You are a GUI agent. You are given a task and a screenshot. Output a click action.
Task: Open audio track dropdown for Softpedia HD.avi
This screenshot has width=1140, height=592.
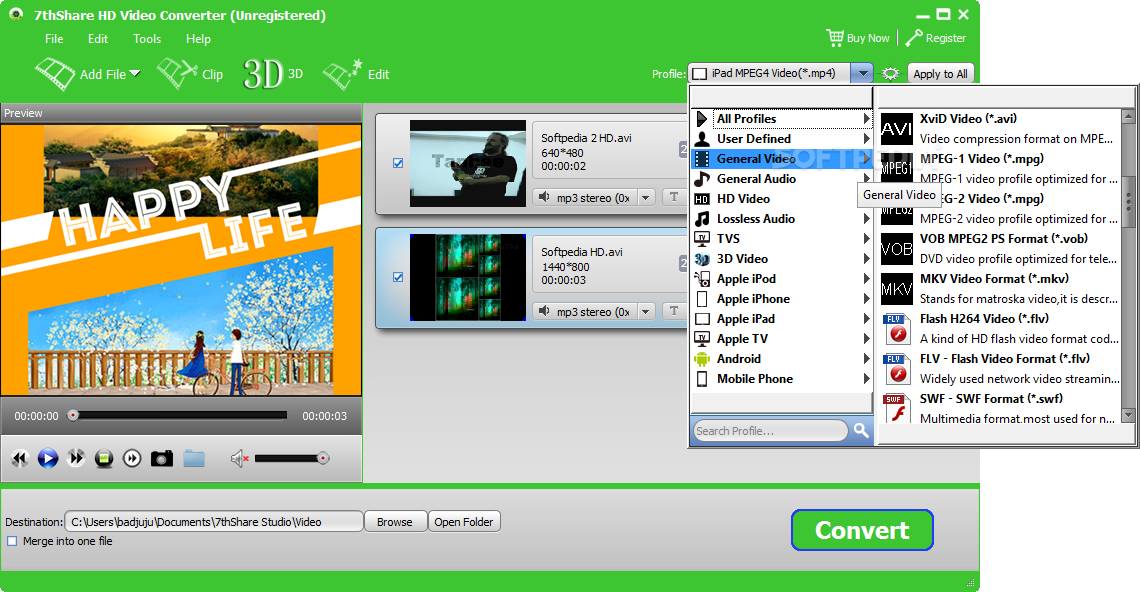[646, 312]
